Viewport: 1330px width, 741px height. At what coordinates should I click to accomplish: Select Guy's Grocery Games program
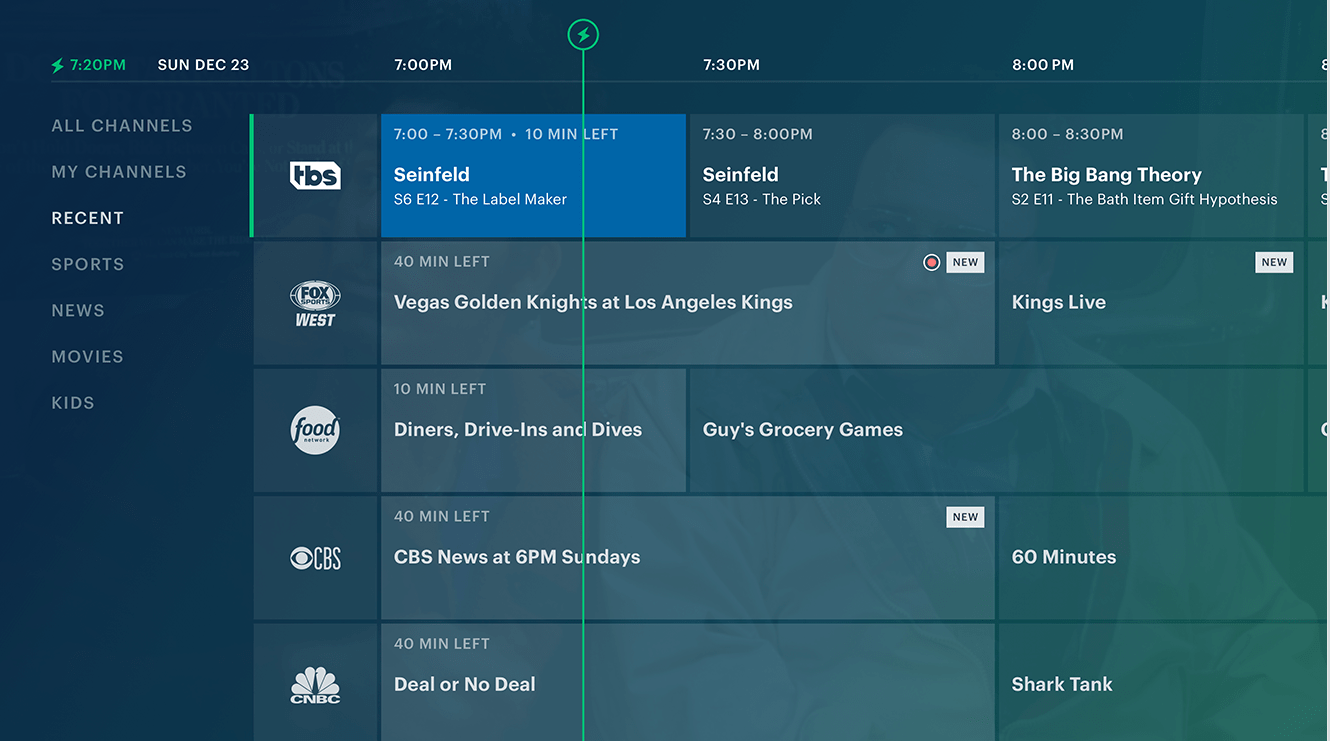click(996, 430)
